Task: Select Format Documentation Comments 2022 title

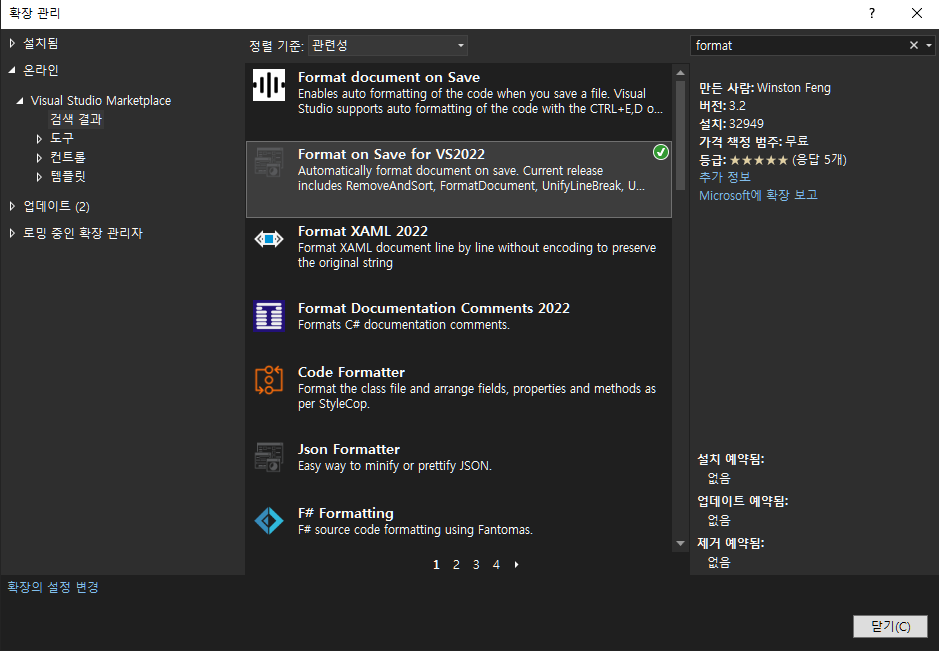Action: (x=434, y=308)
